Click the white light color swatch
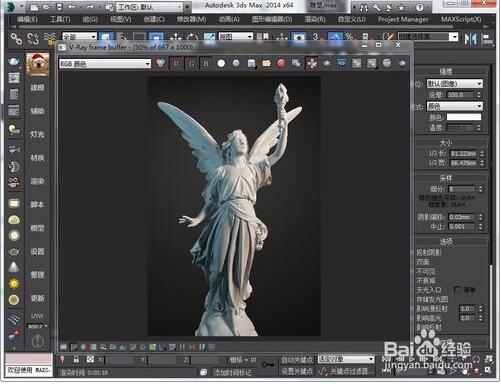 click(x=464, y=117)
